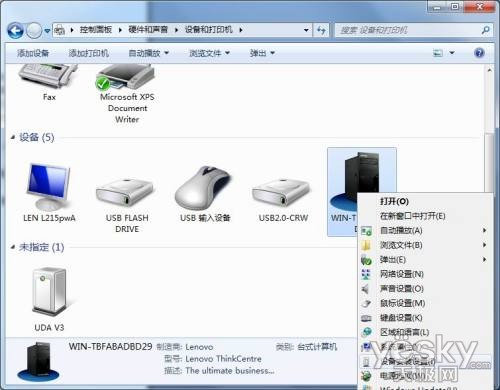Open 浏览文件 toolbar dropdown
The width and height of the screenshot is (500, 390).
tap(210, 53)
